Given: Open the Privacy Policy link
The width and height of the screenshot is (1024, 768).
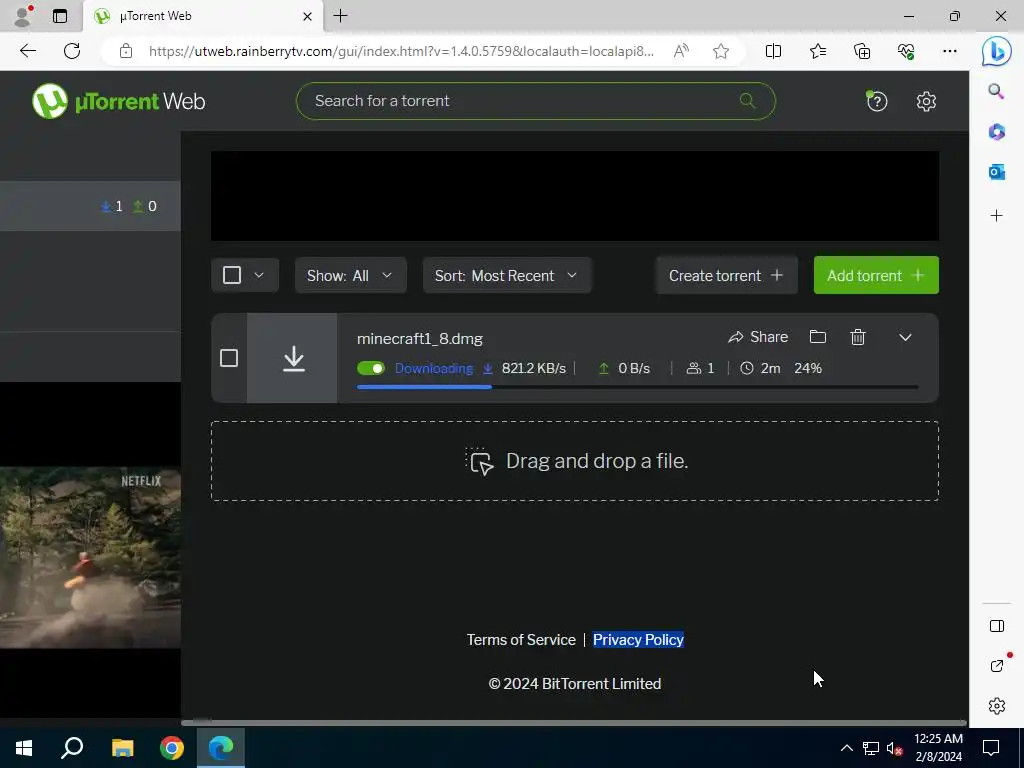Looking at the screenshot, I should tap(638, 639).
